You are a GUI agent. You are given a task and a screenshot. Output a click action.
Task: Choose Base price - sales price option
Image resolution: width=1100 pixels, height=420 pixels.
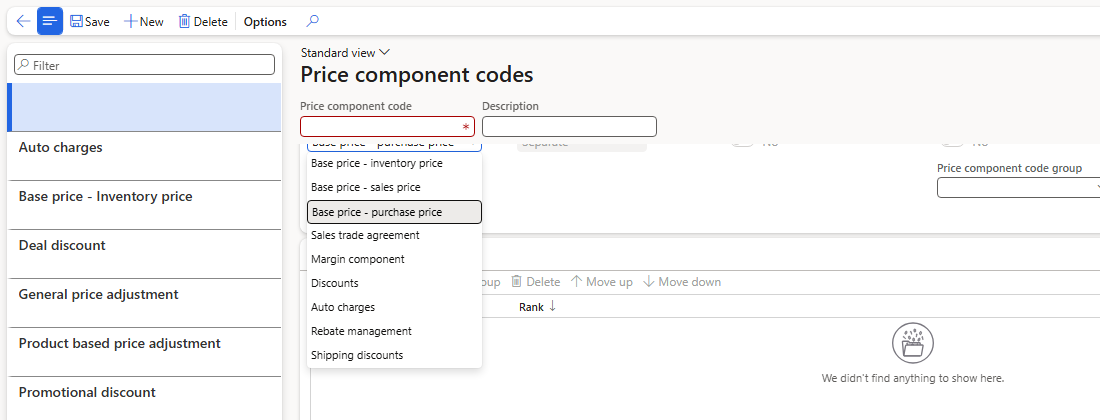click(x=394, y=188)
